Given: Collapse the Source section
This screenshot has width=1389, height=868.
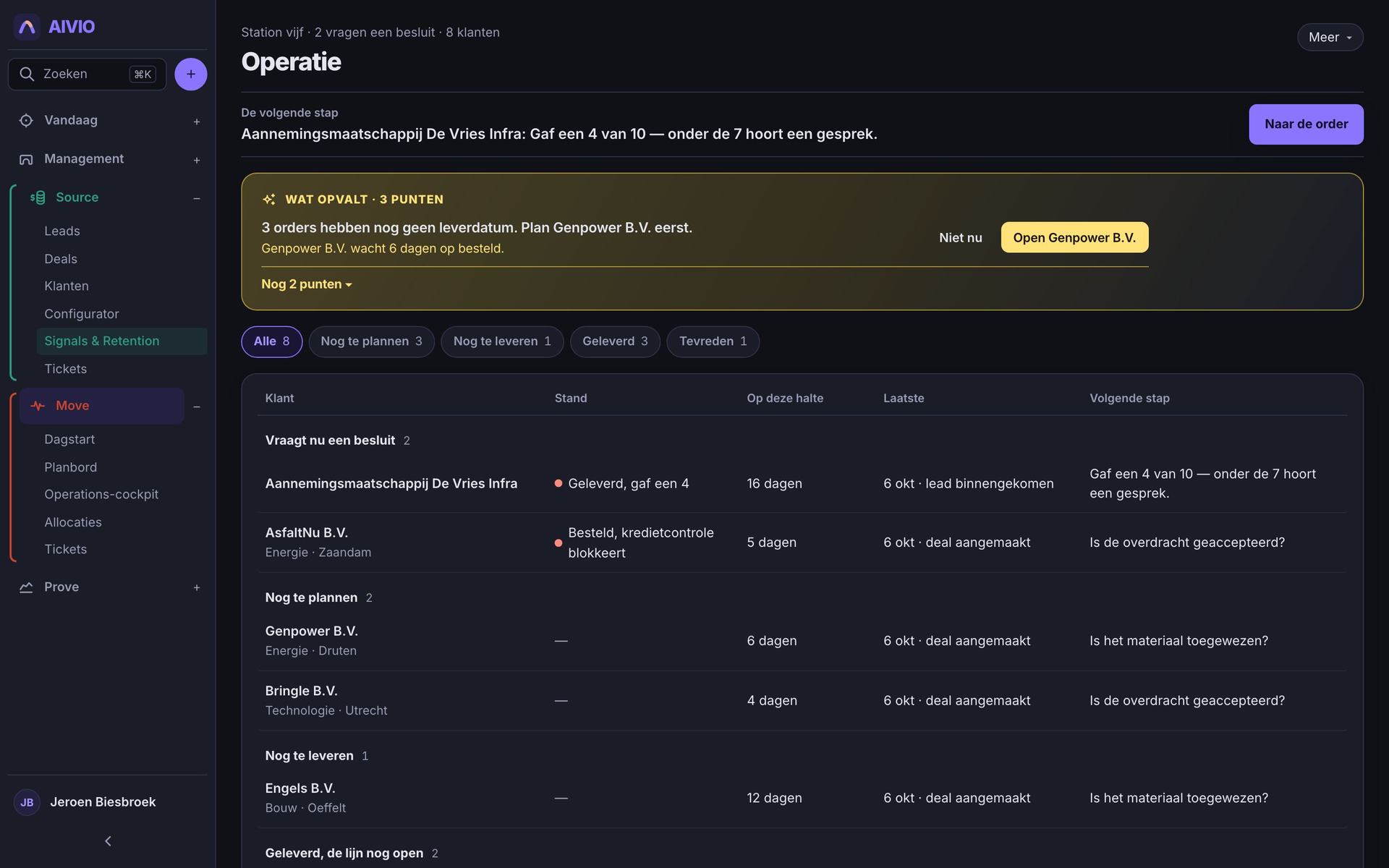Looking at the screenshot, I should click(197, 198).
